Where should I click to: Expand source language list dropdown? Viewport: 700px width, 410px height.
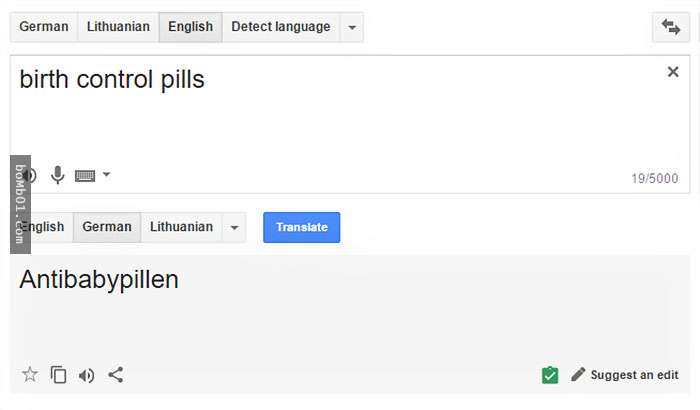point(351,28)
